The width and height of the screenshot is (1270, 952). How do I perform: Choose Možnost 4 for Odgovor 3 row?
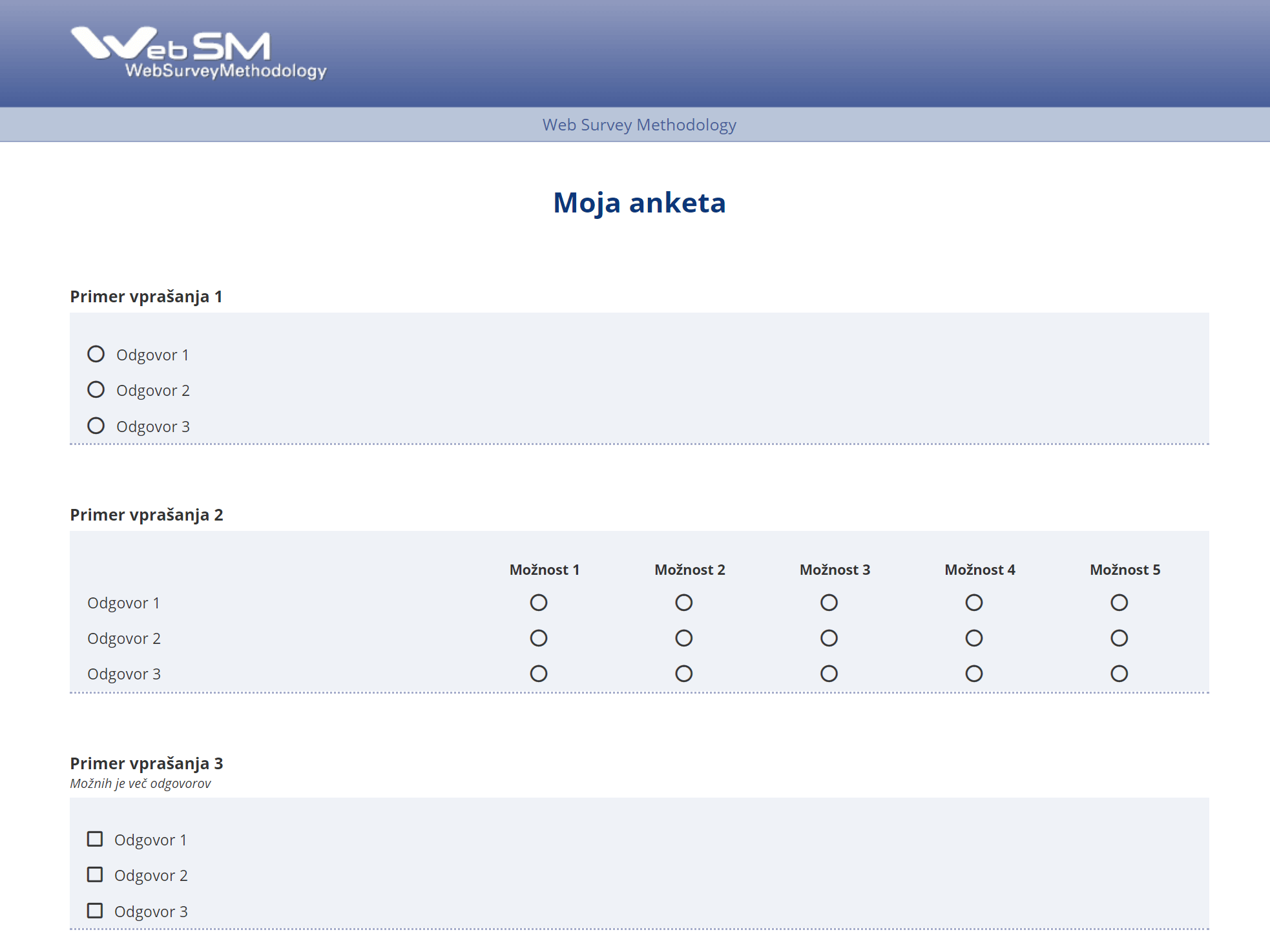(974, 674)
